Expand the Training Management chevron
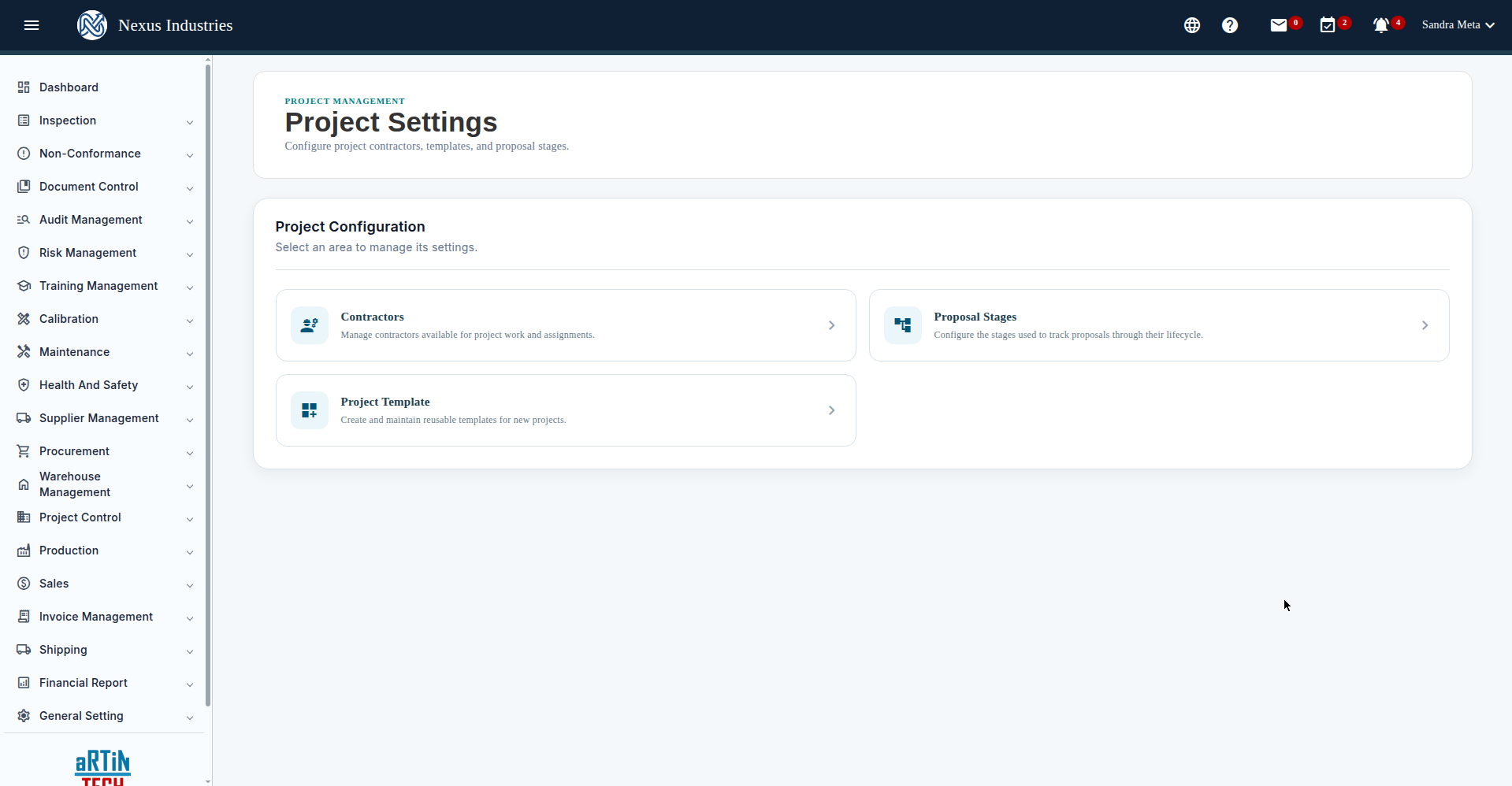 coord(190,287)
